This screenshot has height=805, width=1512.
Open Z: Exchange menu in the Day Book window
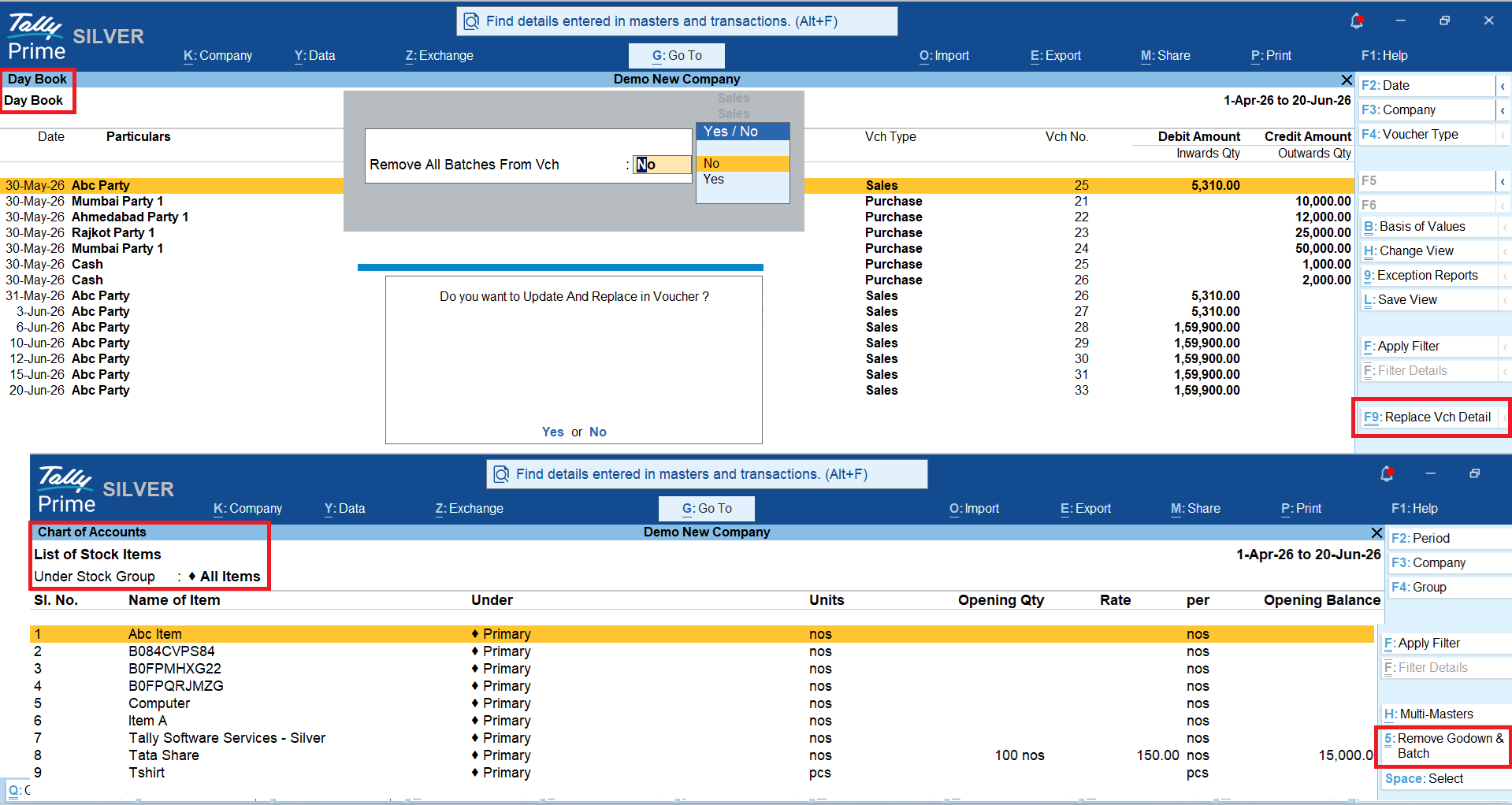pos(439,56)
